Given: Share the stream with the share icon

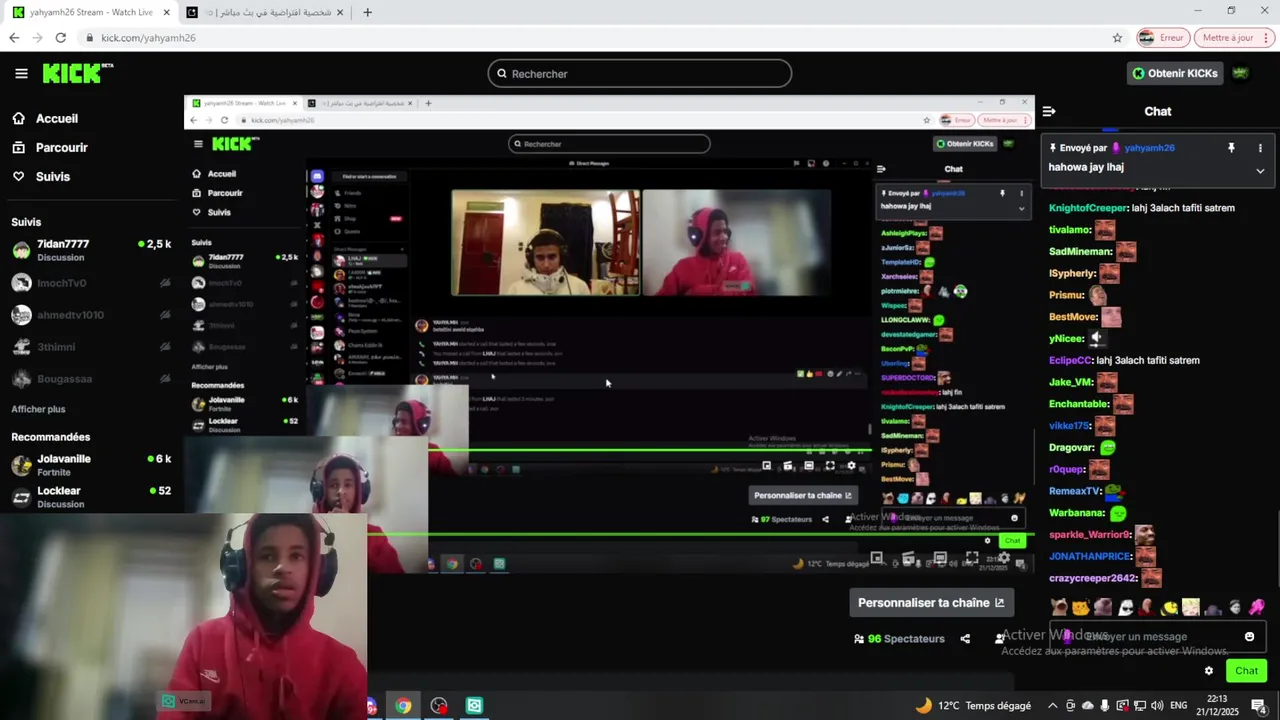Looking at the screenshot, I should pos(965,638).
